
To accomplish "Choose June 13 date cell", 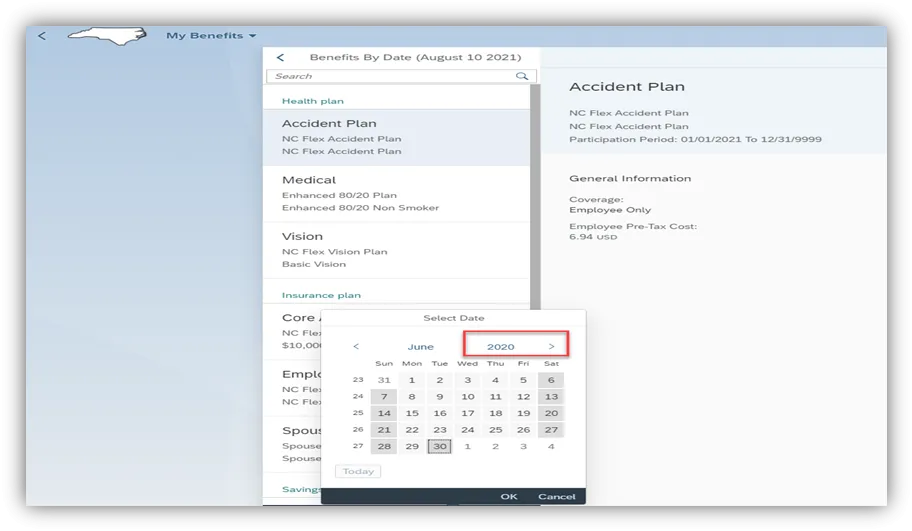I will pyautogui.click(x=551, y=397).
